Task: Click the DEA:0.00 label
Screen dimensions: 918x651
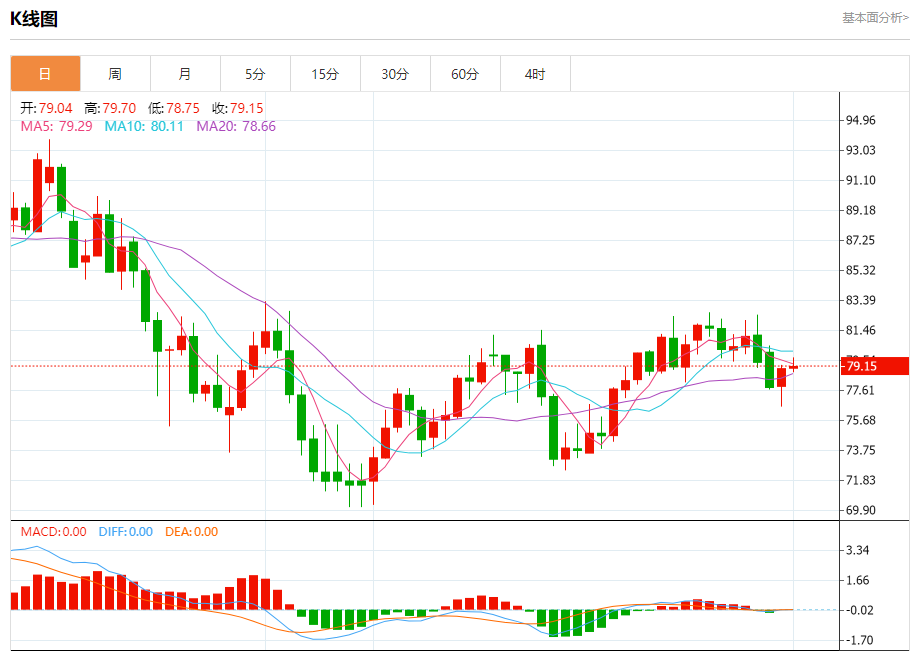Action: [x=191, y=532]
